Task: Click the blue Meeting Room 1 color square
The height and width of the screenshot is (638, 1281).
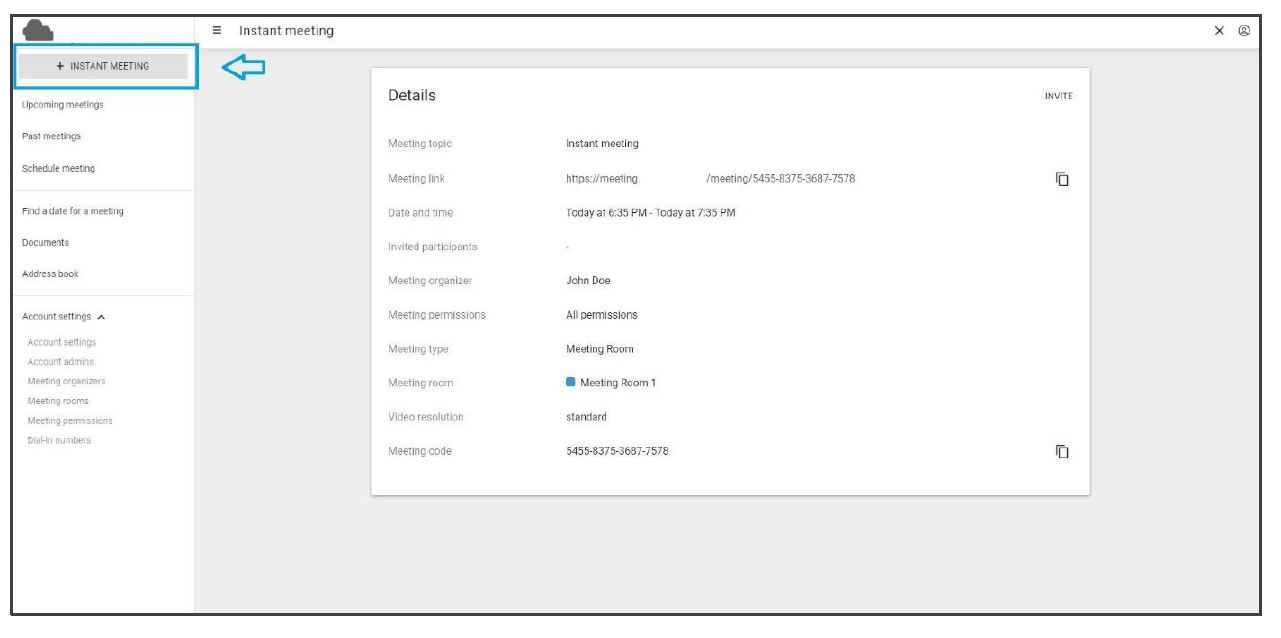Action: [x=571, y=382]
